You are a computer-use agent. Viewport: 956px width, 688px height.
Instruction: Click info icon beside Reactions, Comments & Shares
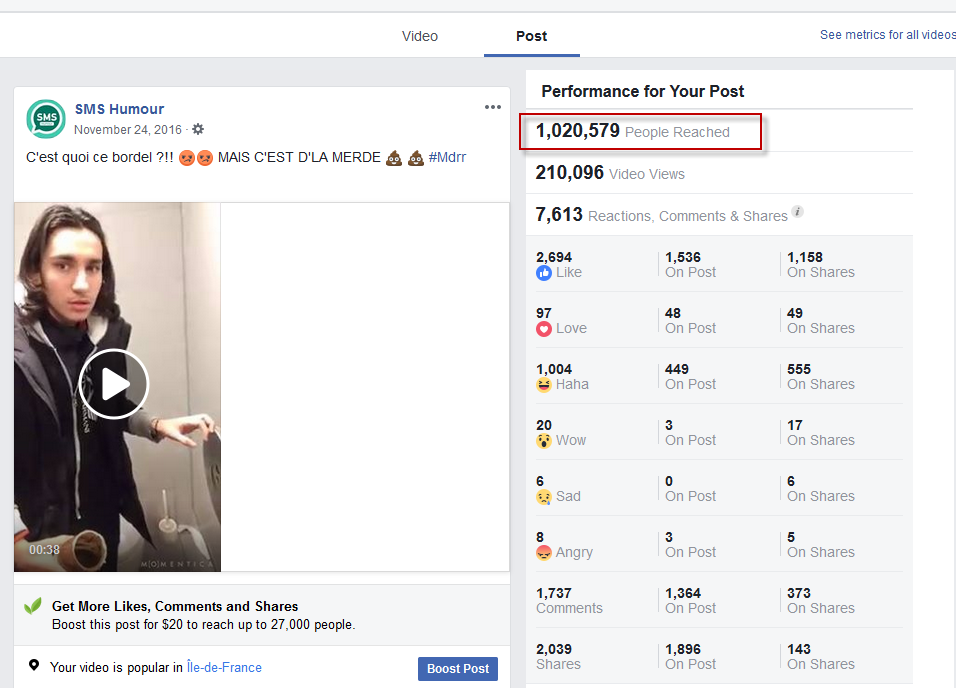click(797, 212)
